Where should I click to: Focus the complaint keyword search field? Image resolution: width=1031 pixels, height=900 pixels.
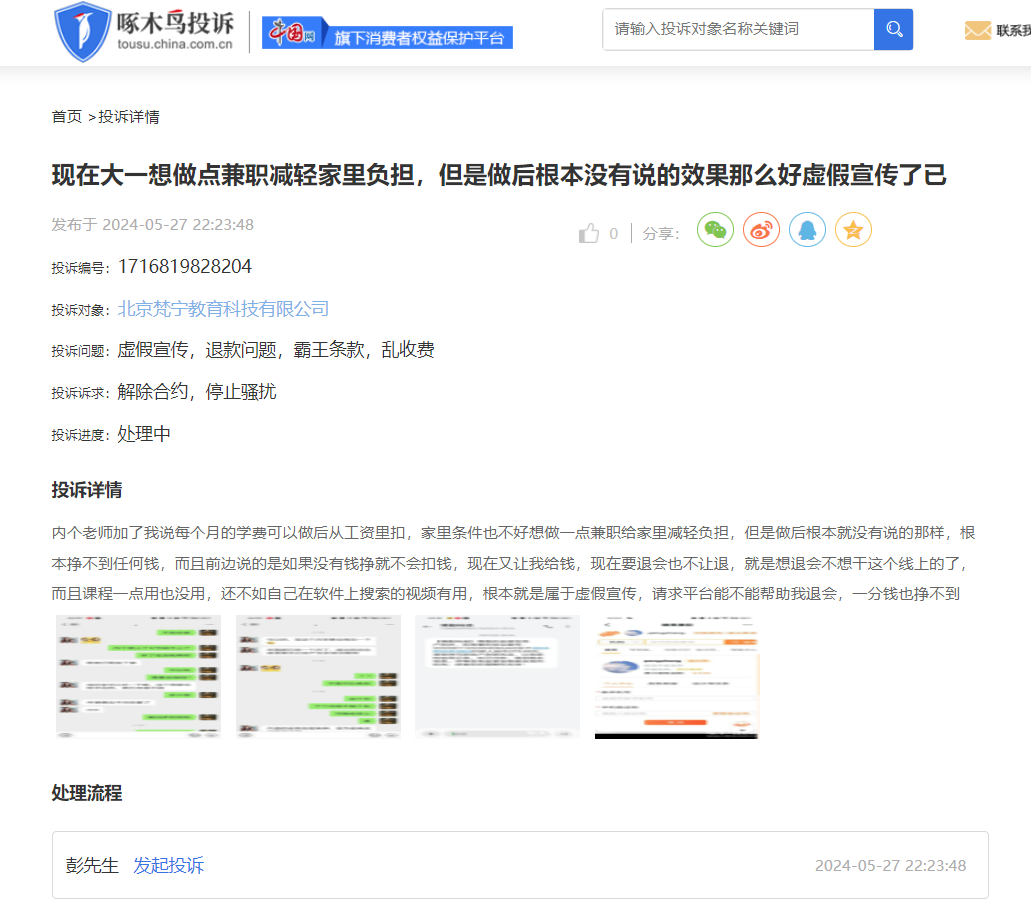pyautogui.click(x=738, y=30)
